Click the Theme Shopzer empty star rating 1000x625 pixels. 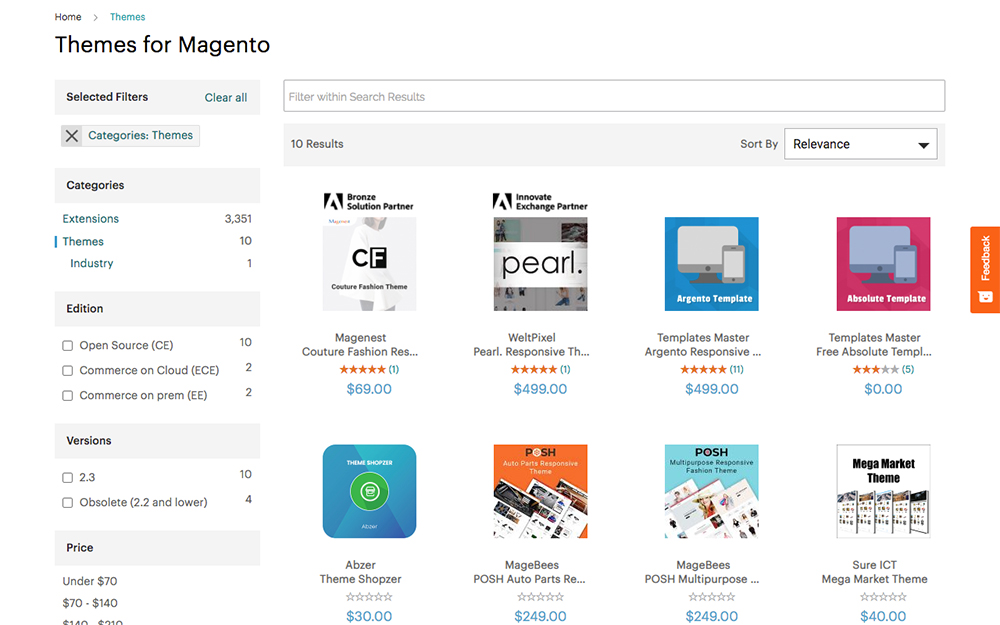click(x=369, y=597)
